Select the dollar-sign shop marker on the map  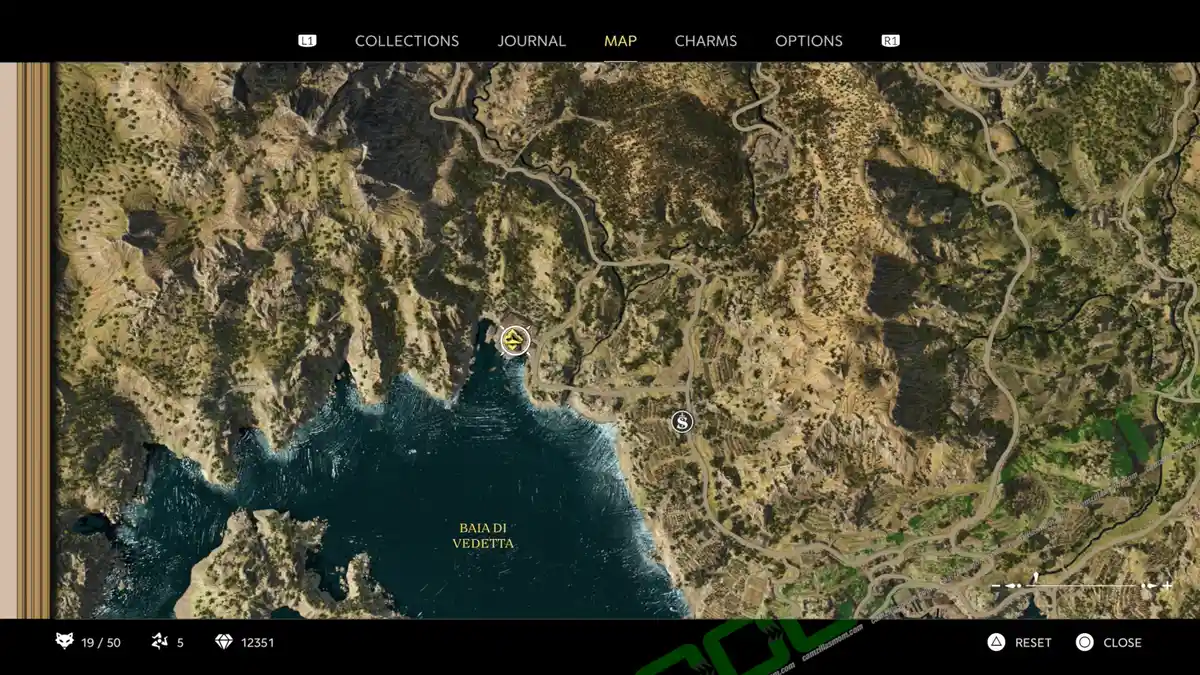682,422
